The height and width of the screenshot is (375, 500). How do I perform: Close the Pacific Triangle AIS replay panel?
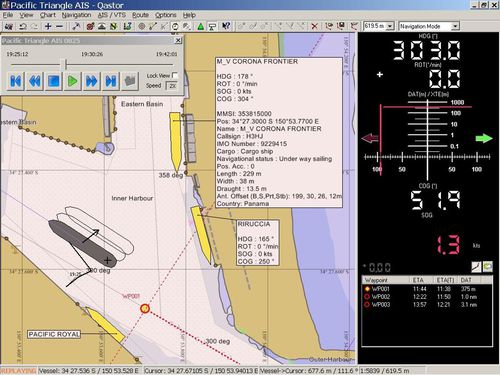point(178,40)
